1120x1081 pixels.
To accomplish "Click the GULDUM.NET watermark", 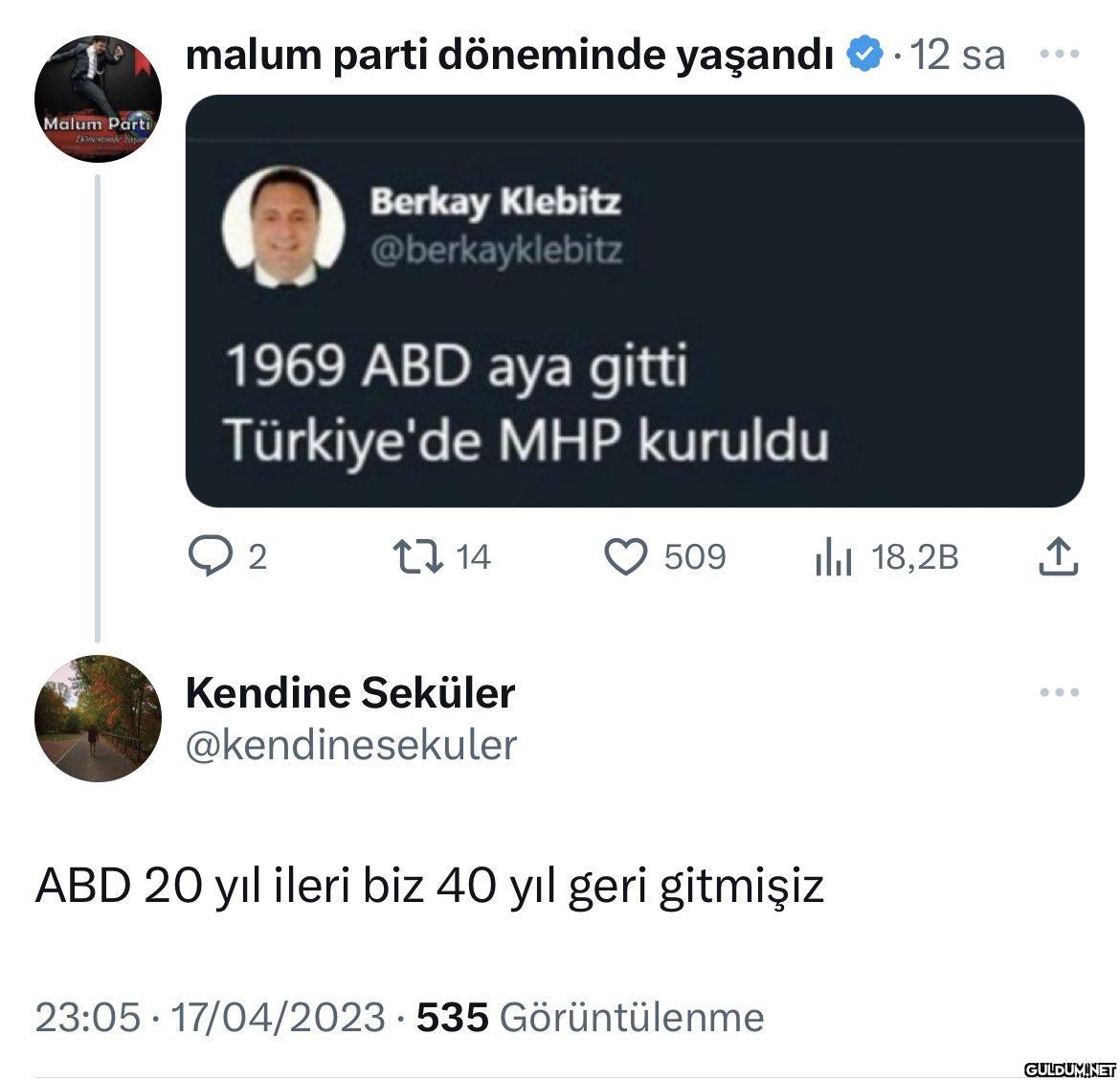I will pos(1069,1070).
